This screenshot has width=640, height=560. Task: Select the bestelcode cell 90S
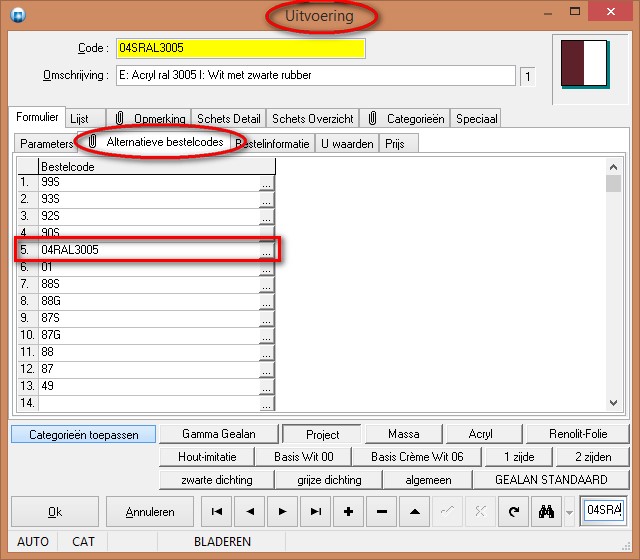[x=149, y=233]
